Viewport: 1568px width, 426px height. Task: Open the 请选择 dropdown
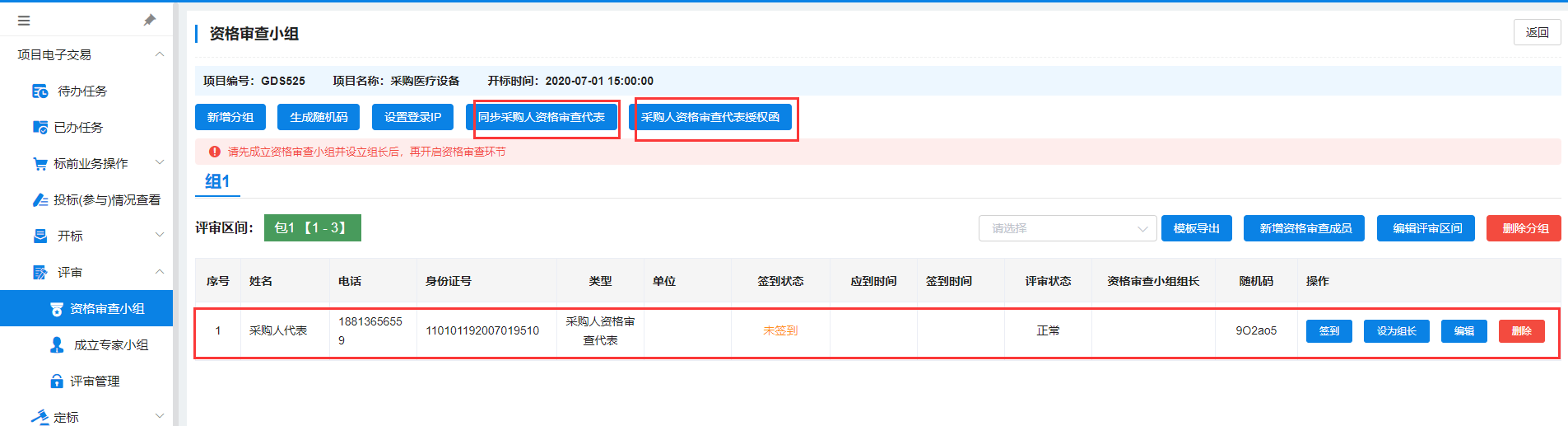(1067, 228)
